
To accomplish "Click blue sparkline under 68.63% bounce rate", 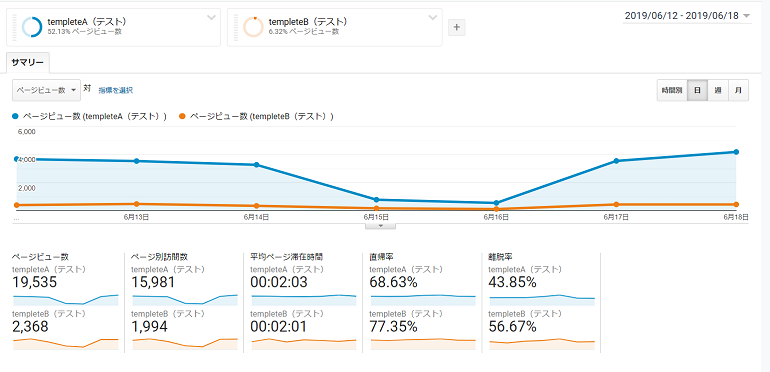I will pos(423,300).
